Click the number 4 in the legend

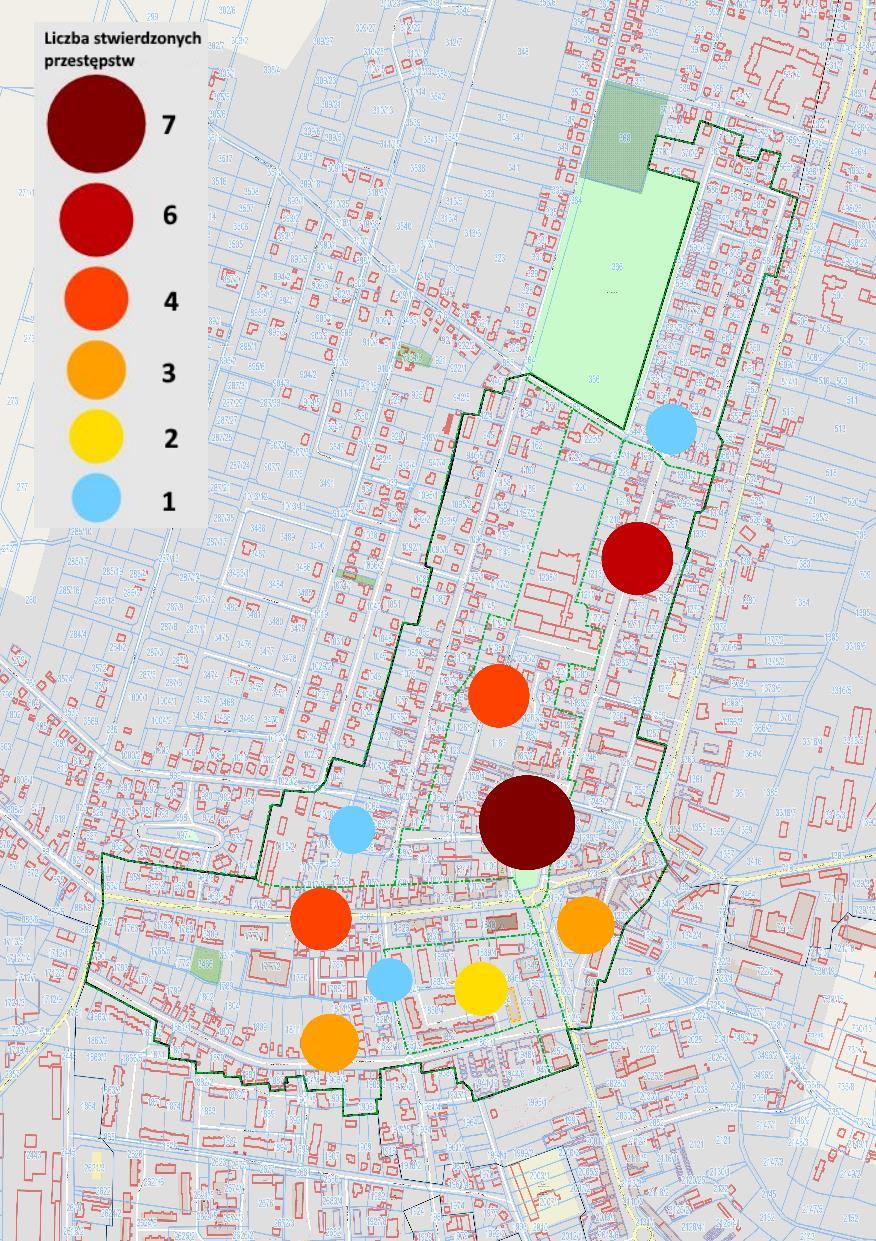point(171,301)
